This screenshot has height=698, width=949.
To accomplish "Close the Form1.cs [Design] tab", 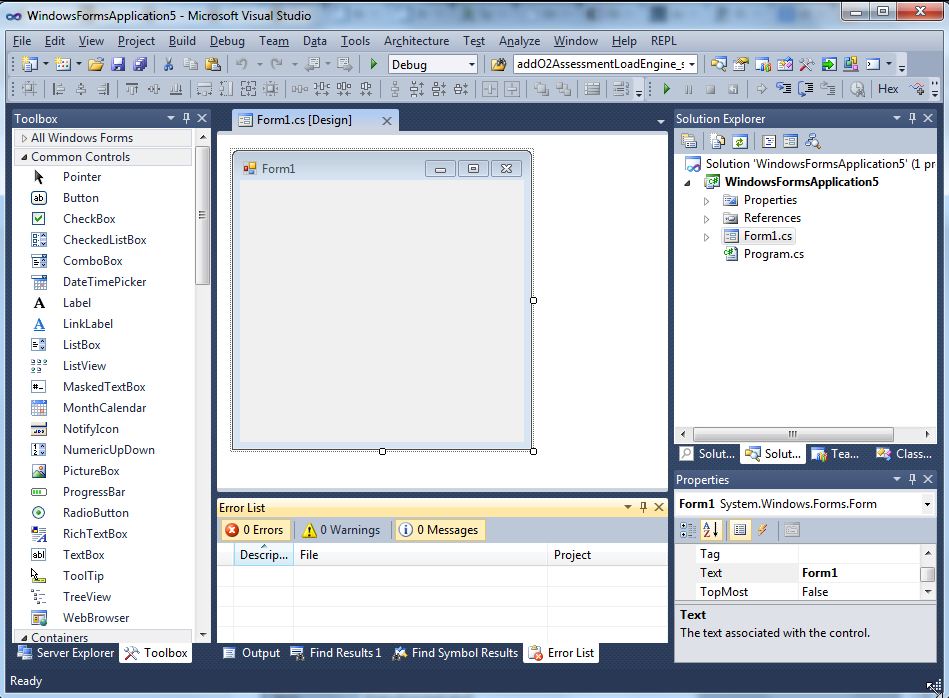I will 387,121.
